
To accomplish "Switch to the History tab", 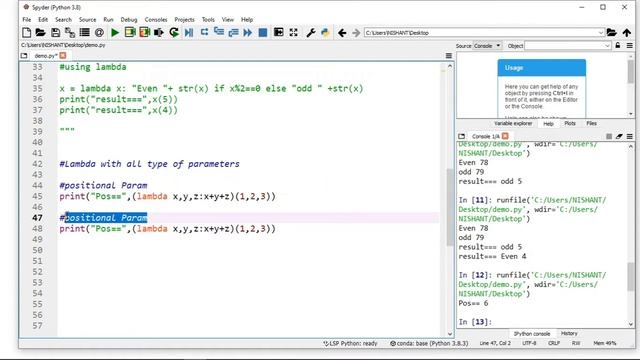I will 569,333.
